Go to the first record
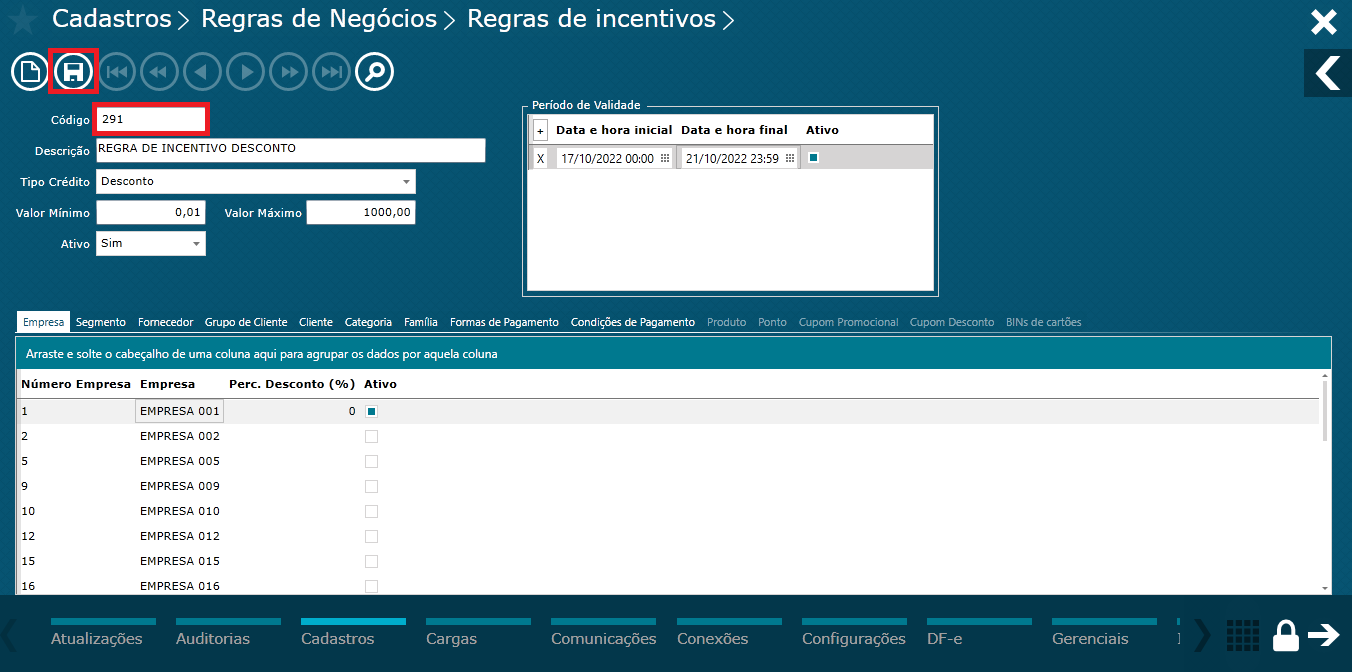Screen dimensions: 1352x672 coord(117,72)
